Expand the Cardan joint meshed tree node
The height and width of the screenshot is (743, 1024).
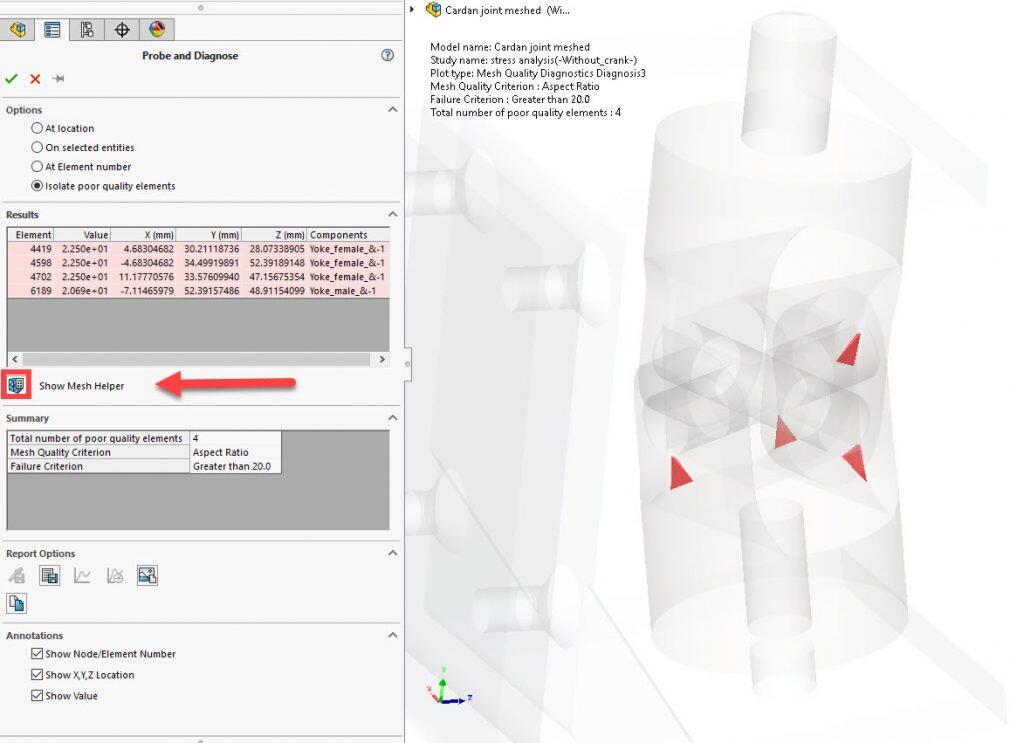[x=413, y=10]
